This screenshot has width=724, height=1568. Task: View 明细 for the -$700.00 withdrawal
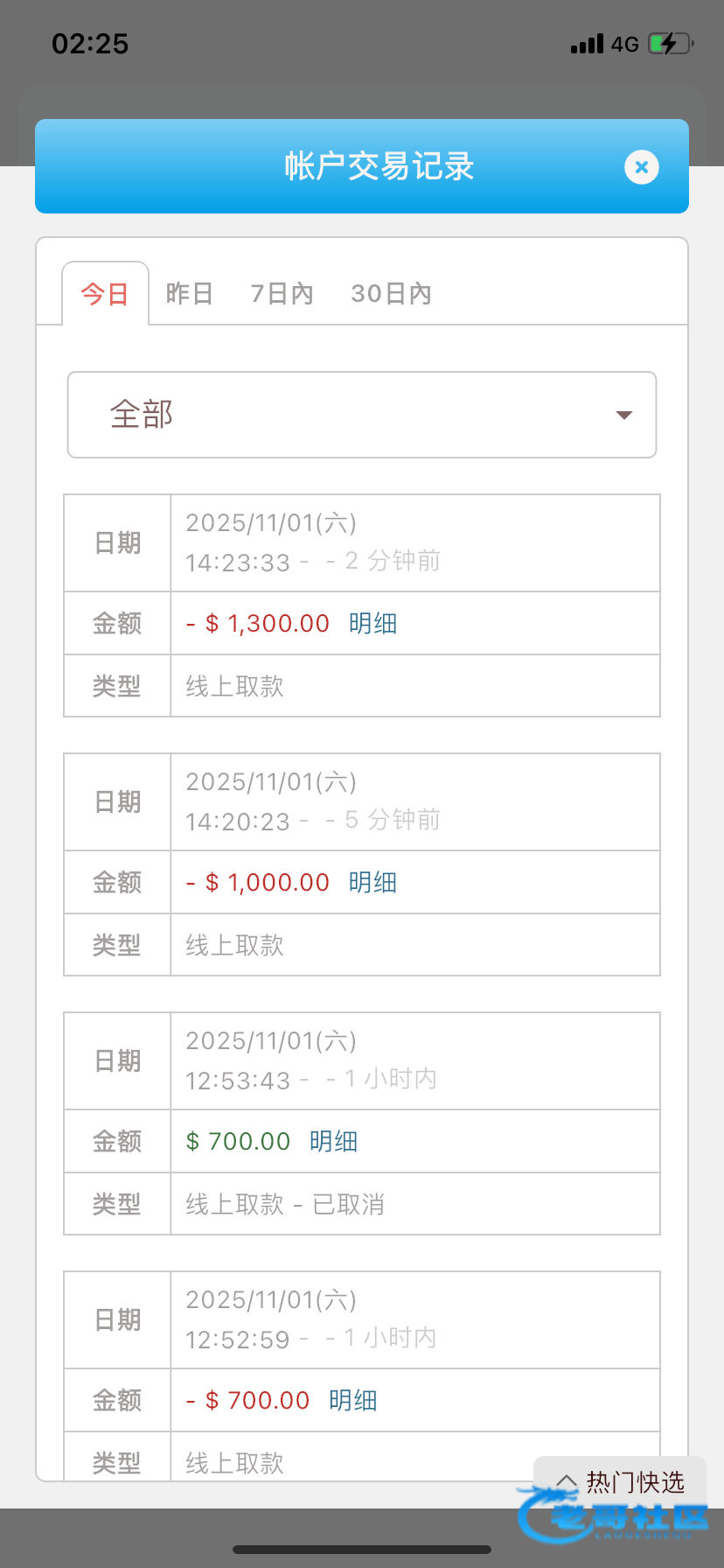point(353,1401)
